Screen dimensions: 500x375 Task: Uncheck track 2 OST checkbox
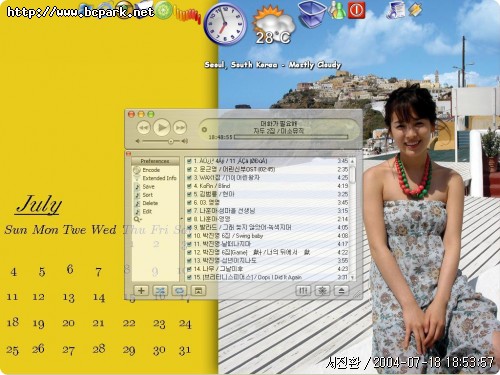(189, 169)
